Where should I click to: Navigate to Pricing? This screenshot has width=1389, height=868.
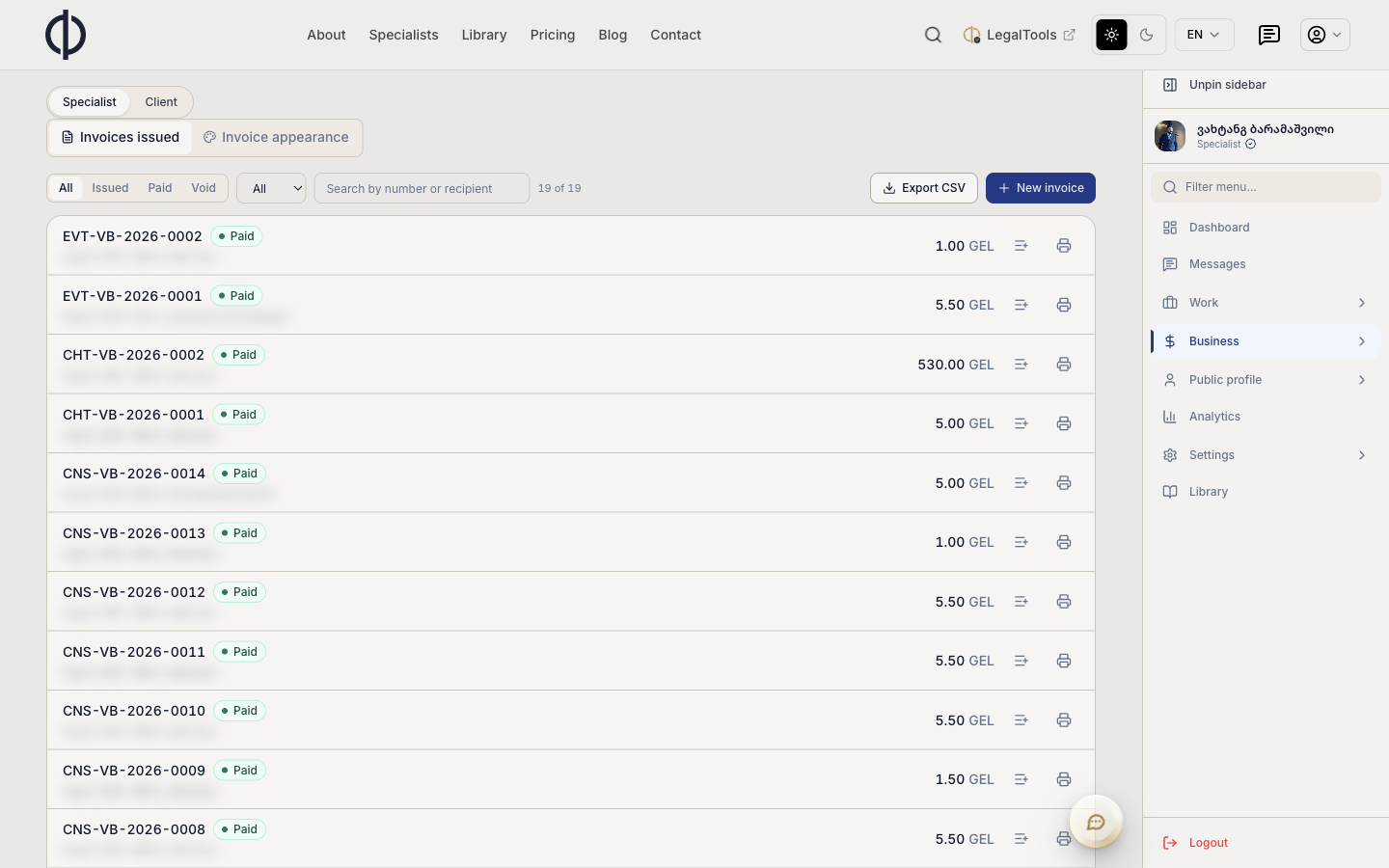point(553,35)
